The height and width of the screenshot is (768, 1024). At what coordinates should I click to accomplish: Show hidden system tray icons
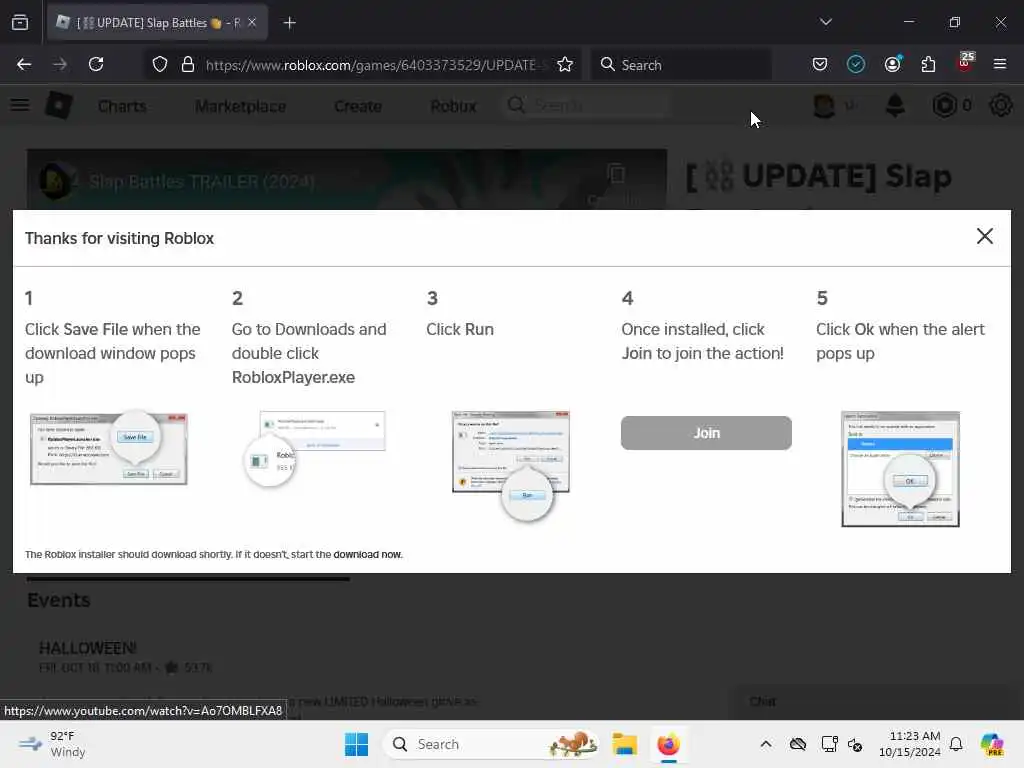pos(765,744)
